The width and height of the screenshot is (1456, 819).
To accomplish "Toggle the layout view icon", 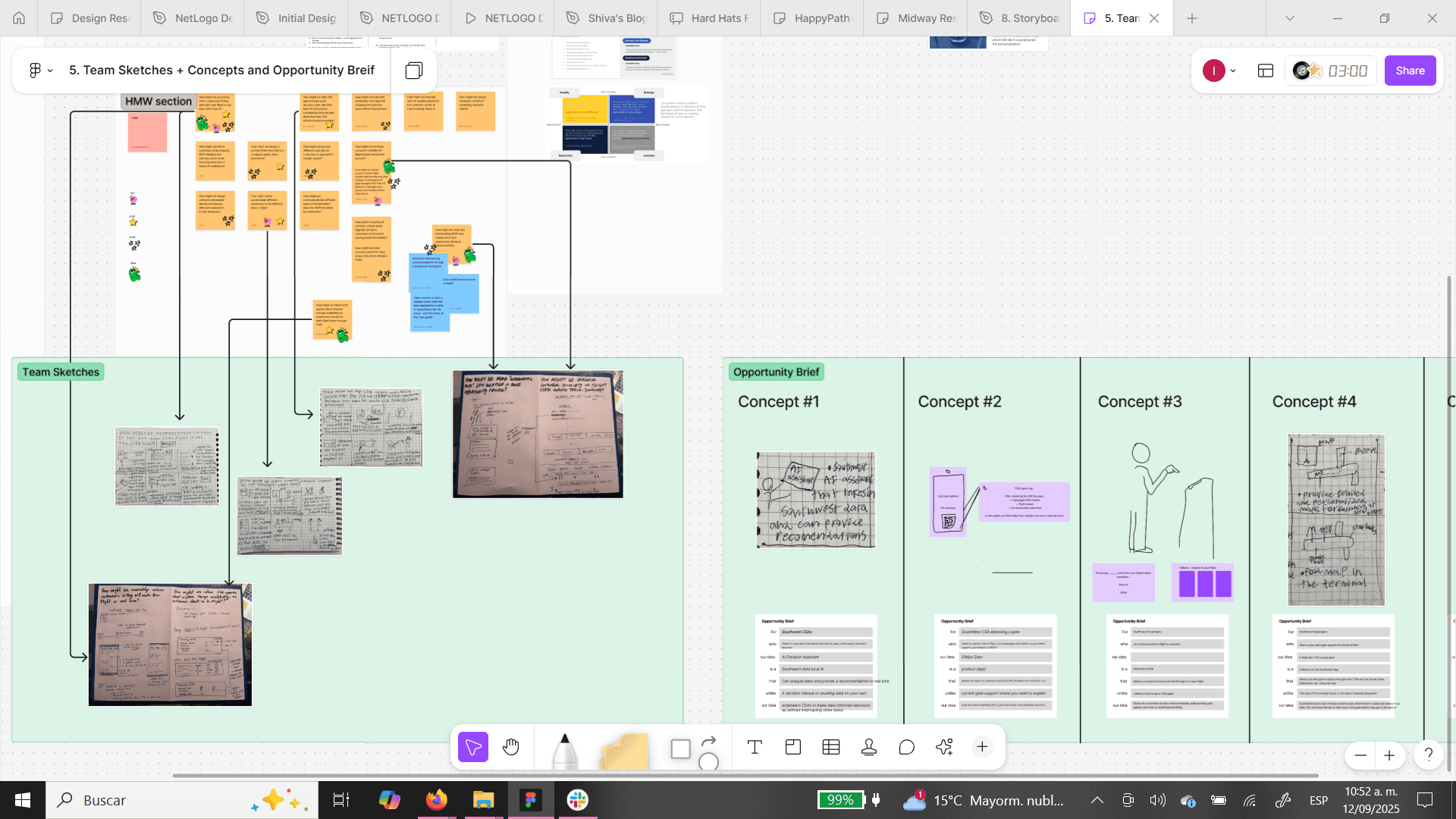I will 1266,71.
